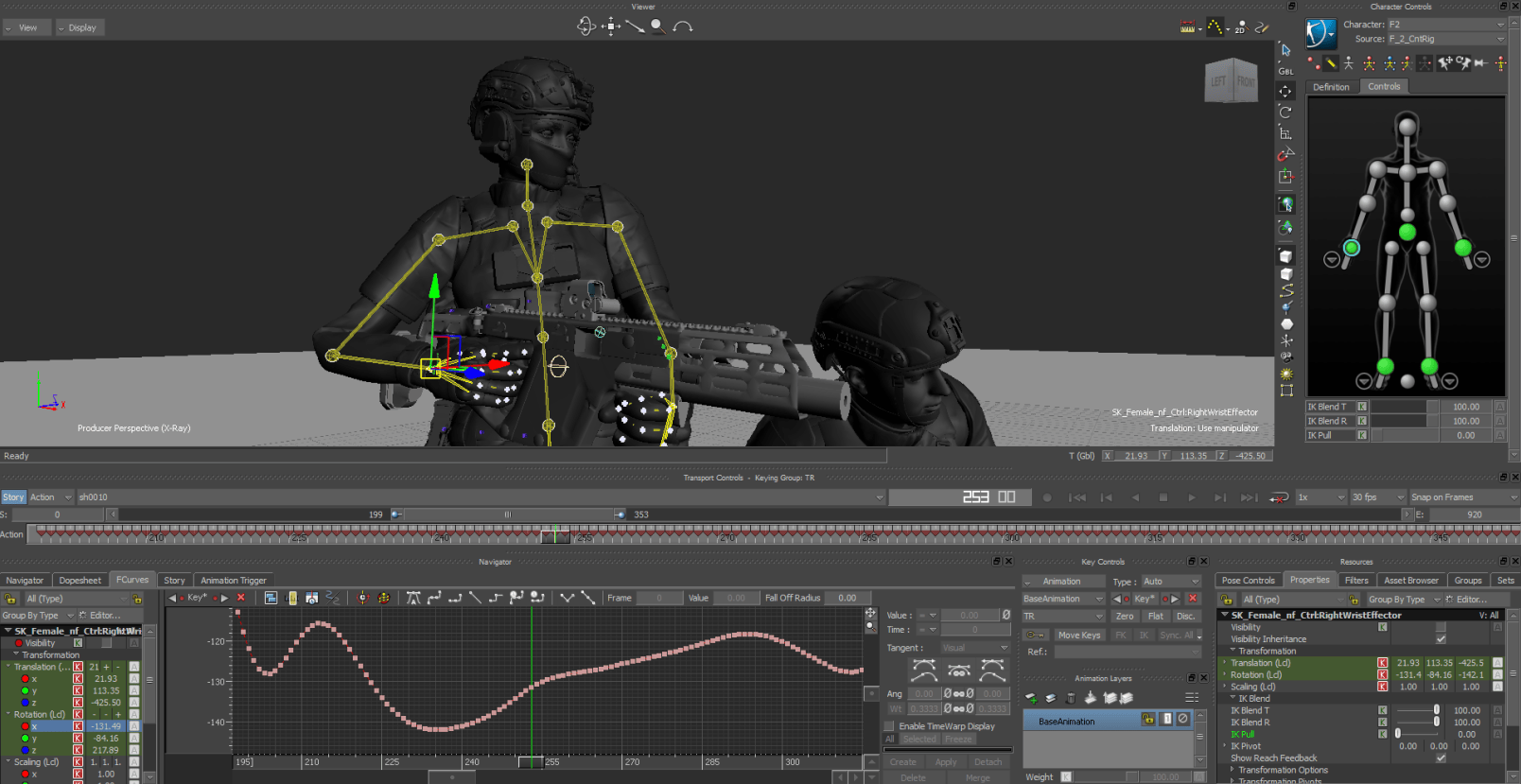
Task: Lock the BaseAnimation layer
Action: click(1148, 720)
